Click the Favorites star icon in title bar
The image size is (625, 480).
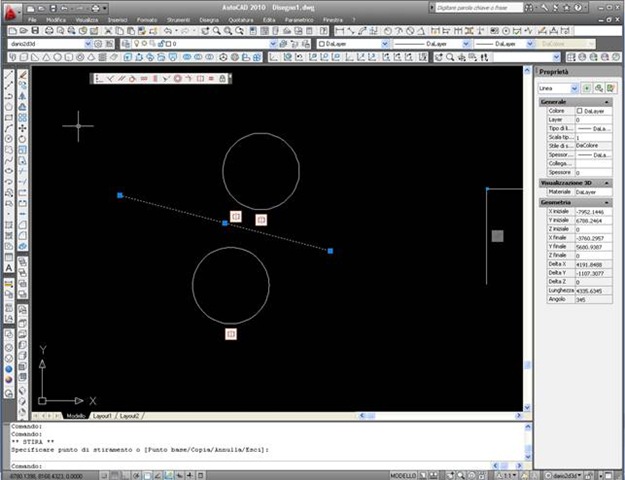point(566,8)
